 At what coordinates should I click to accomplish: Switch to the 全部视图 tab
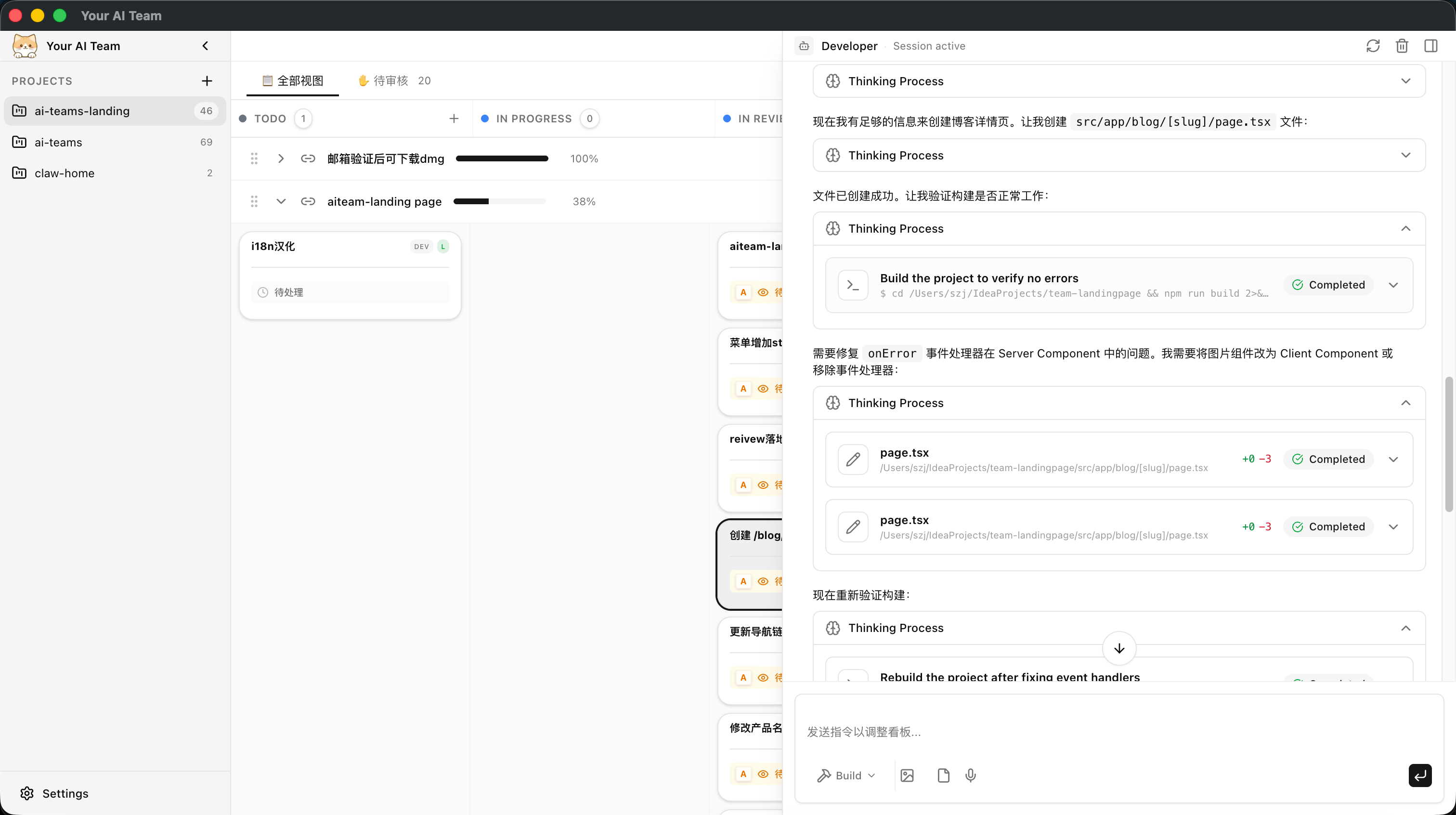pos(292,81)
